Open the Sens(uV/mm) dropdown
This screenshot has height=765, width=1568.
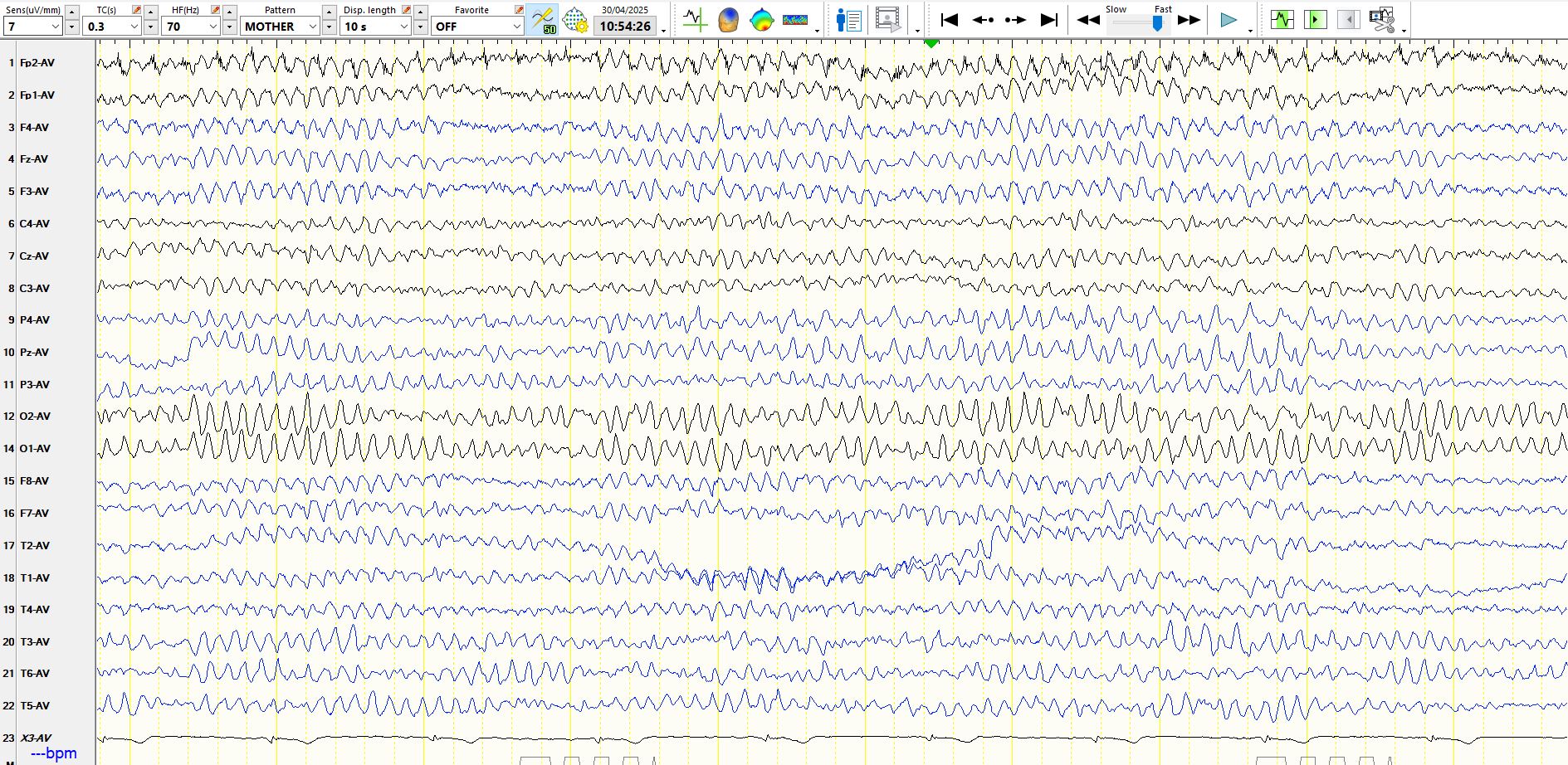56,27
